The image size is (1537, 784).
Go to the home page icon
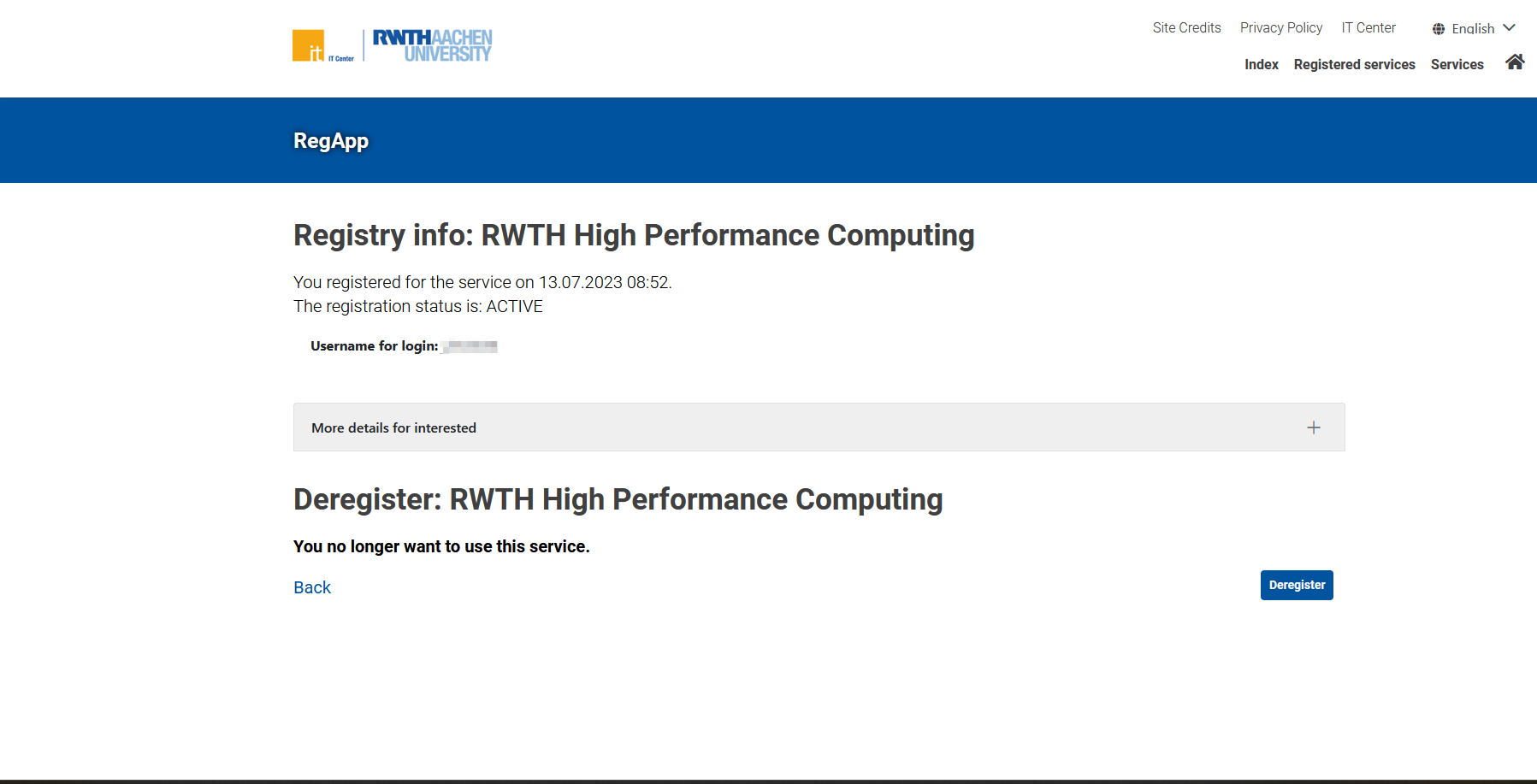(1515, 62)
